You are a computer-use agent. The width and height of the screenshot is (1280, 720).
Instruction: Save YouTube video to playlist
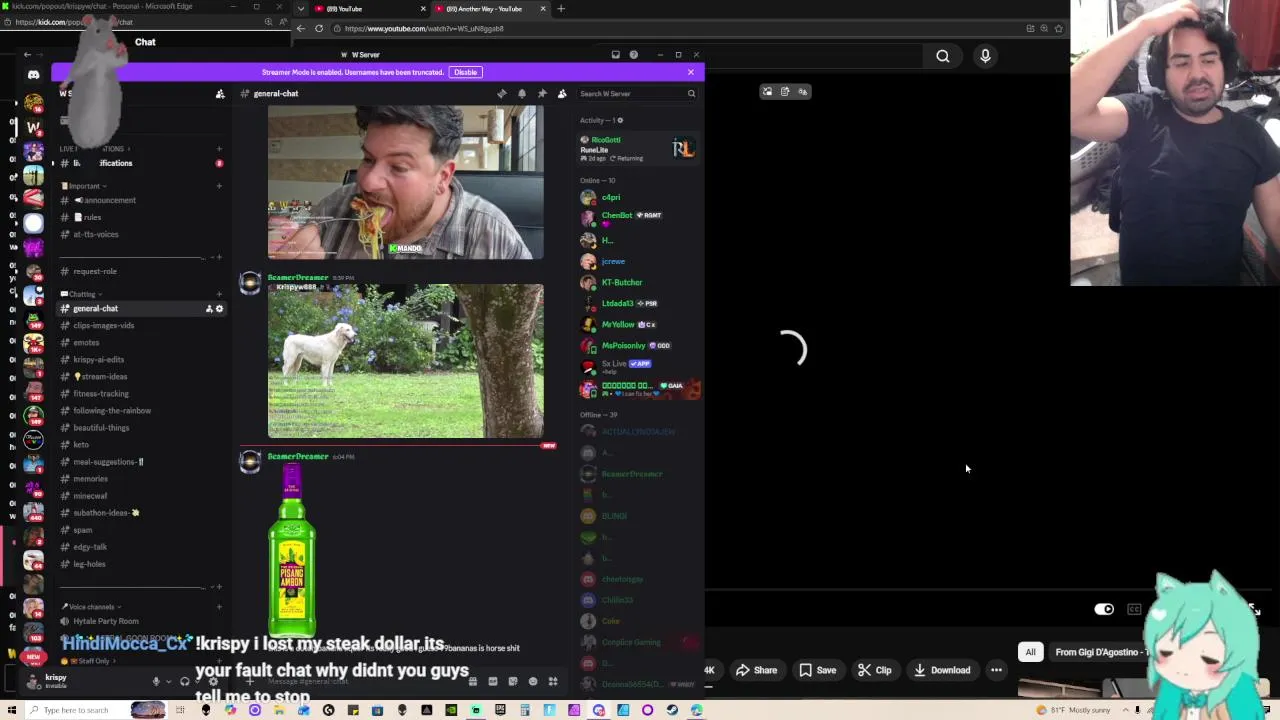coord(817,670)
